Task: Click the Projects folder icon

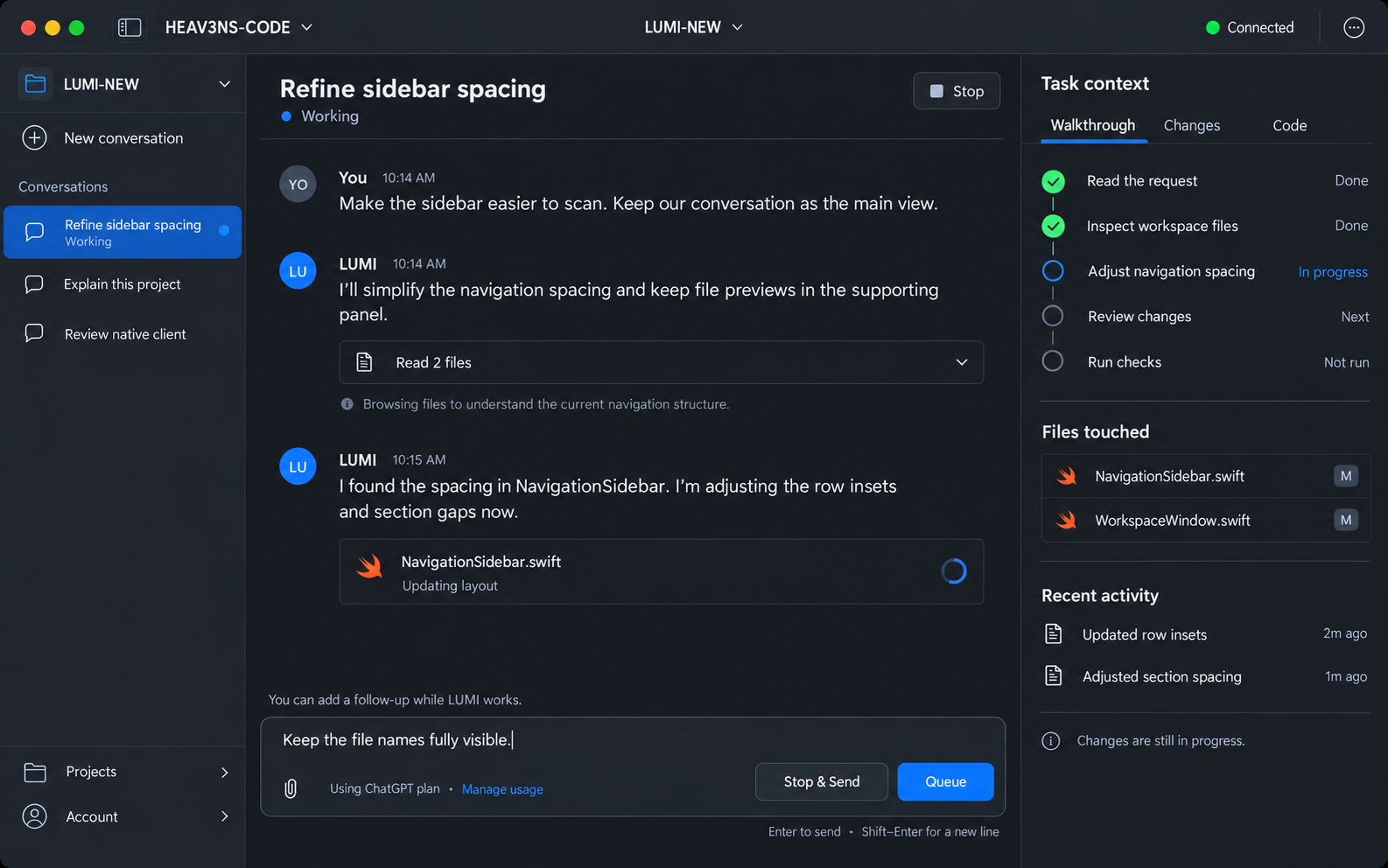Action: pyautogui.click(x=35, y=772)
